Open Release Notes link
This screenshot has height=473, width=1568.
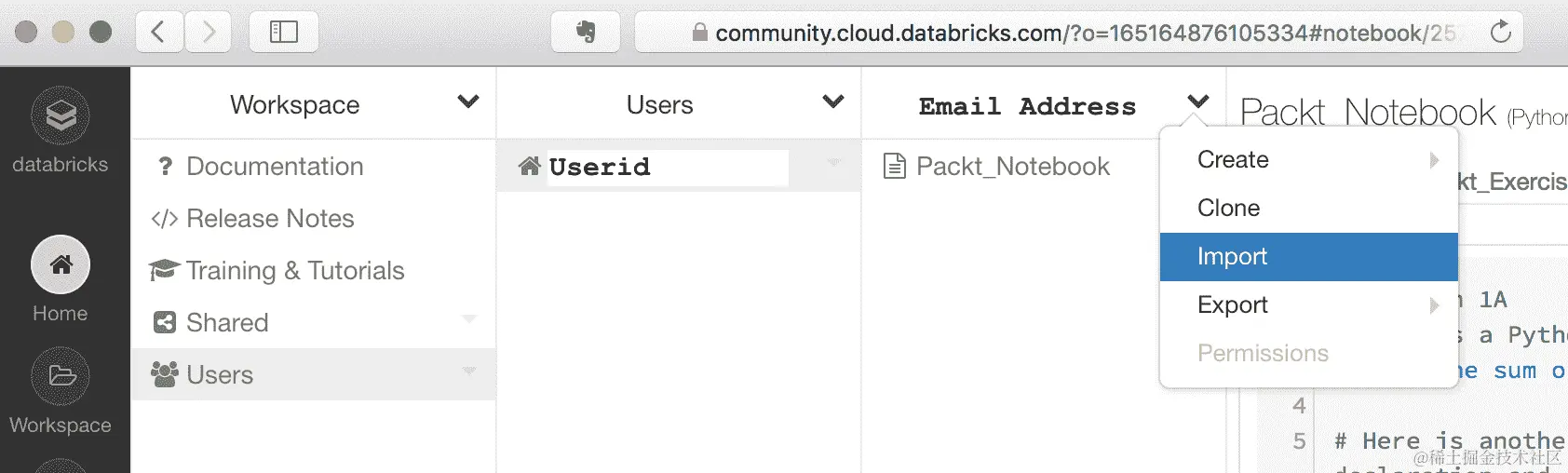[270, 219]
